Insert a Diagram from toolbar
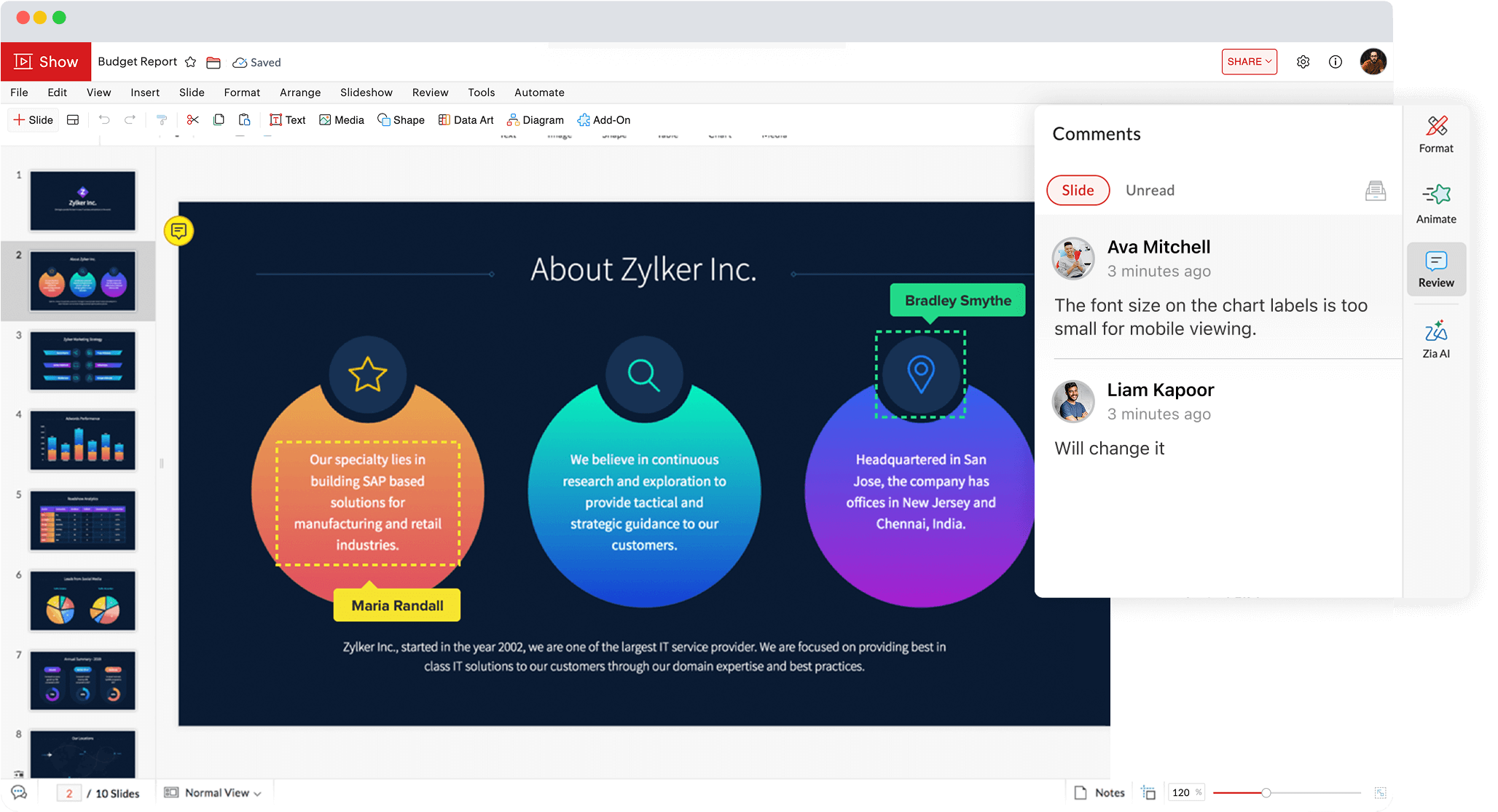Image resolution: width=1498 pixels, height=812 pixels. tap(535, 120)
